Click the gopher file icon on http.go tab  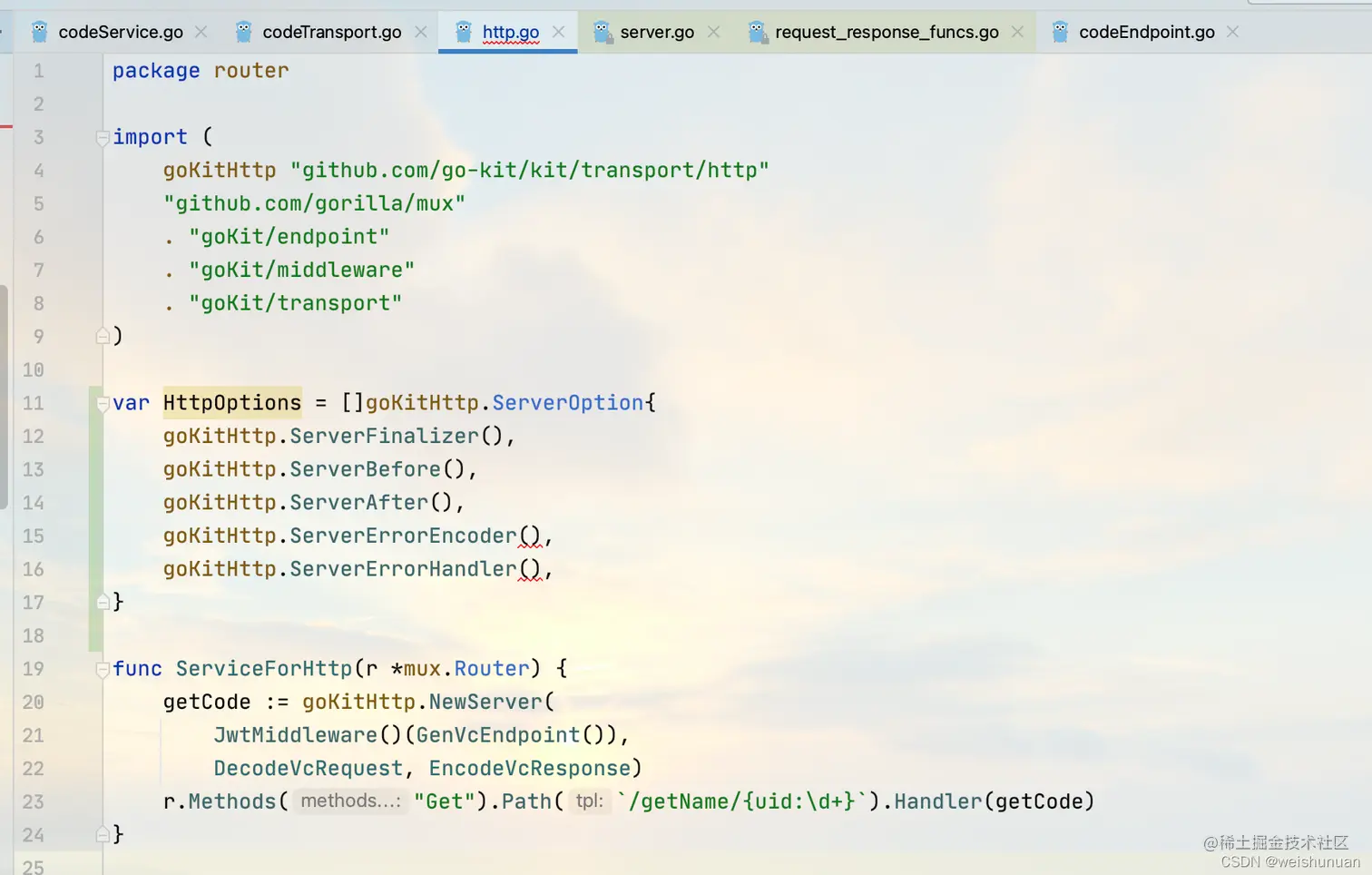point(463,32)
